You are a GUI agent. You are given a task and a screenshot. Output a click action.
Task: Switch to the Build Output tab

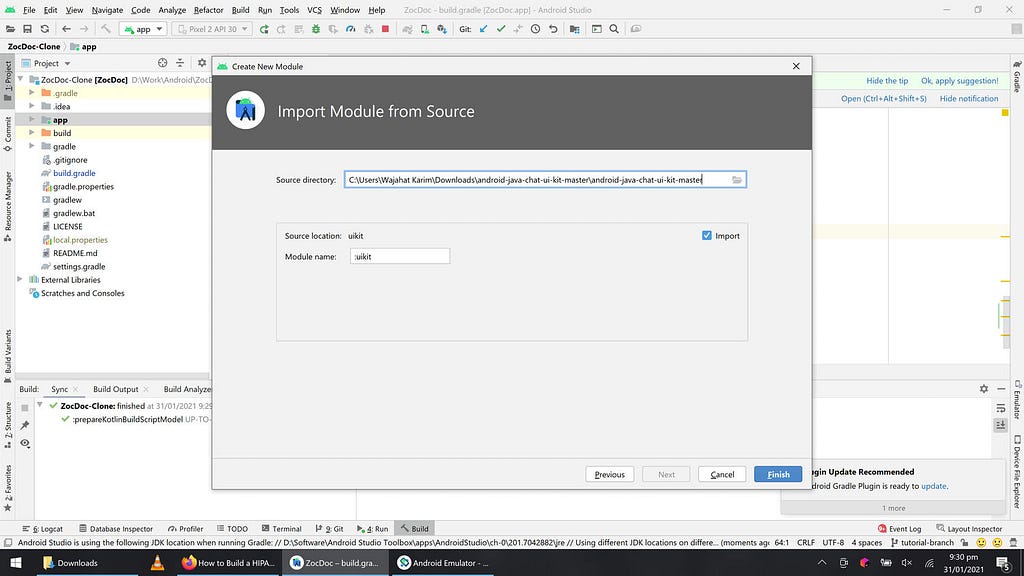[116, 389]
